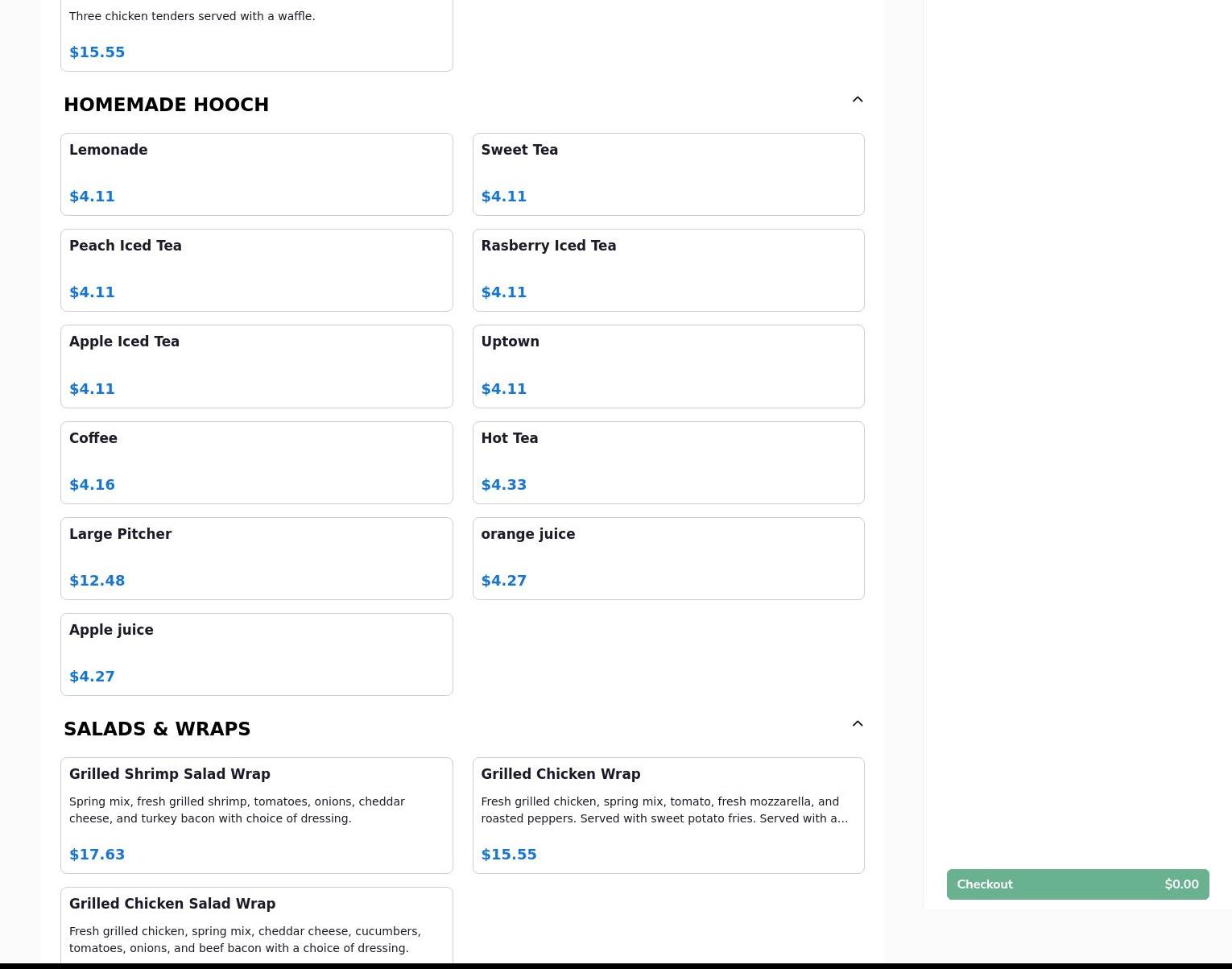This screenshot has height=969, width=1232.
Task: Add Sweet Tea to the order
Action: coord(668,175)
